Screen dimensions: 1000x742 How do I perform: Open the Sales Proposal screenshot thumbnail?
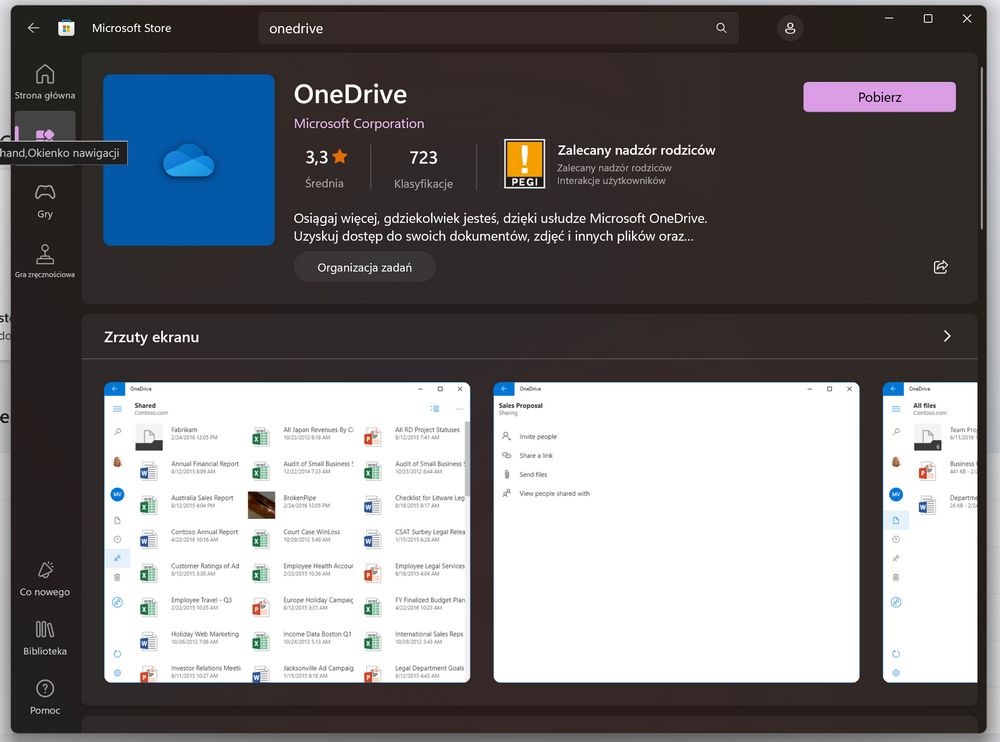[x=676, y=532]
